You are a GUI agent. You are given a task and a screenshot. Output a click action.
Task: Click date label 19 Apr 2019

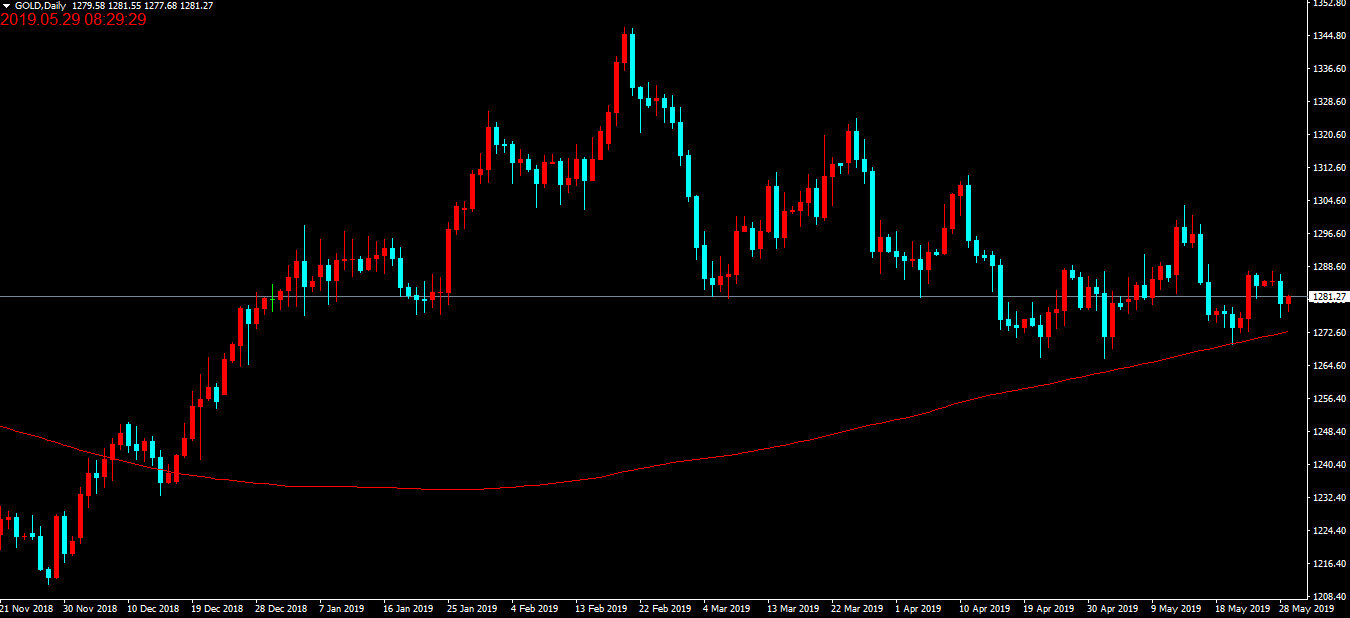[x=1048, y=608]
